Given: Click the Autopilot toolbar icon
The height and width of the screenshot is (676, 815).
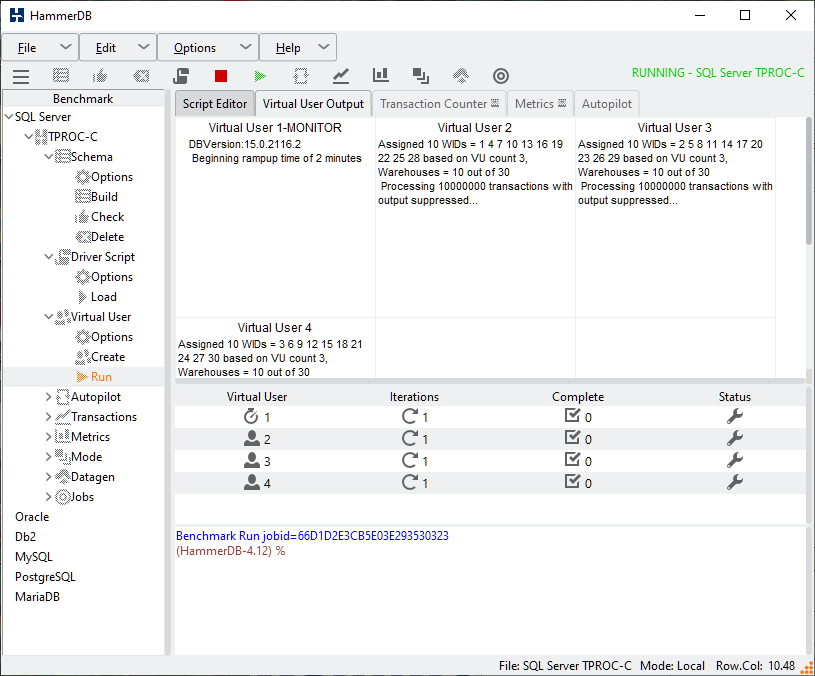Looking at the screenshot, I should pos(301,76).
